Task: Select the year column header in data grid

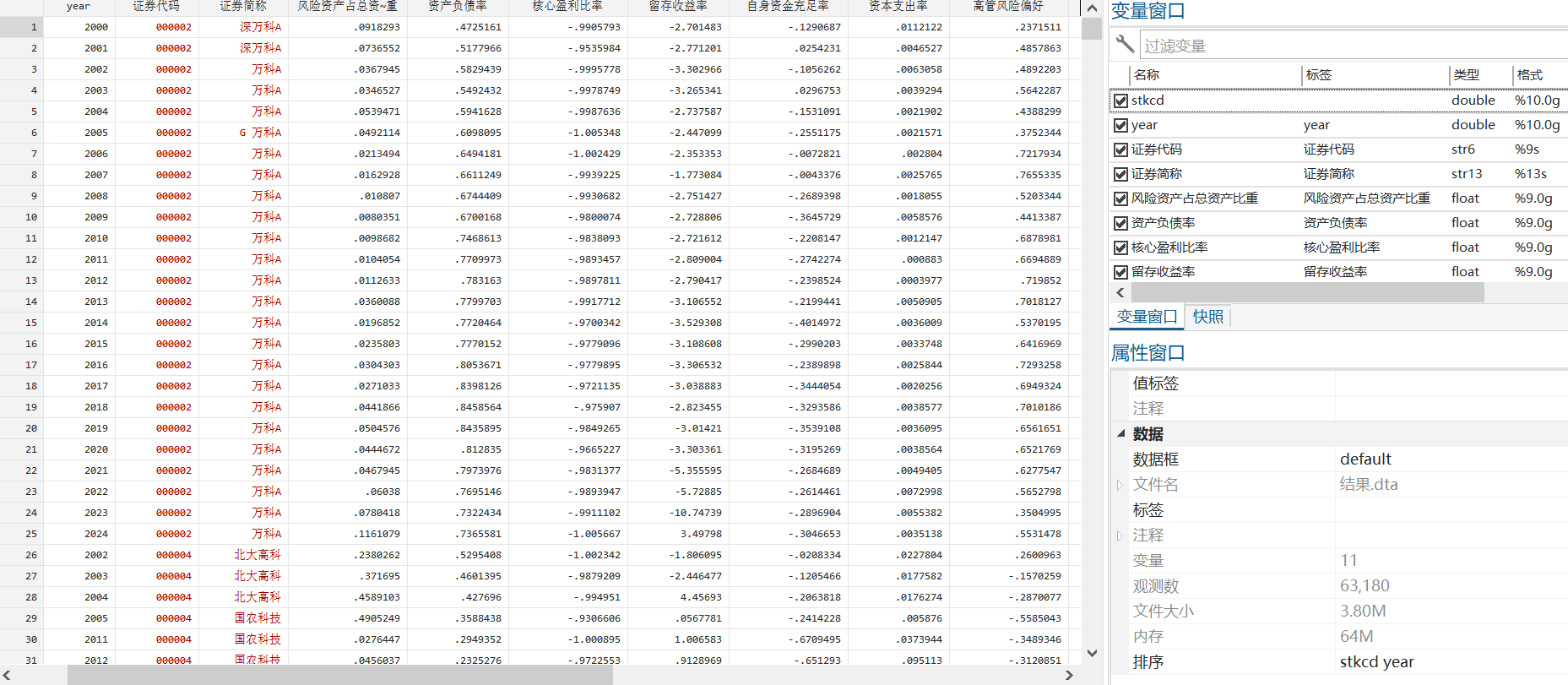Action: [79, 7]
